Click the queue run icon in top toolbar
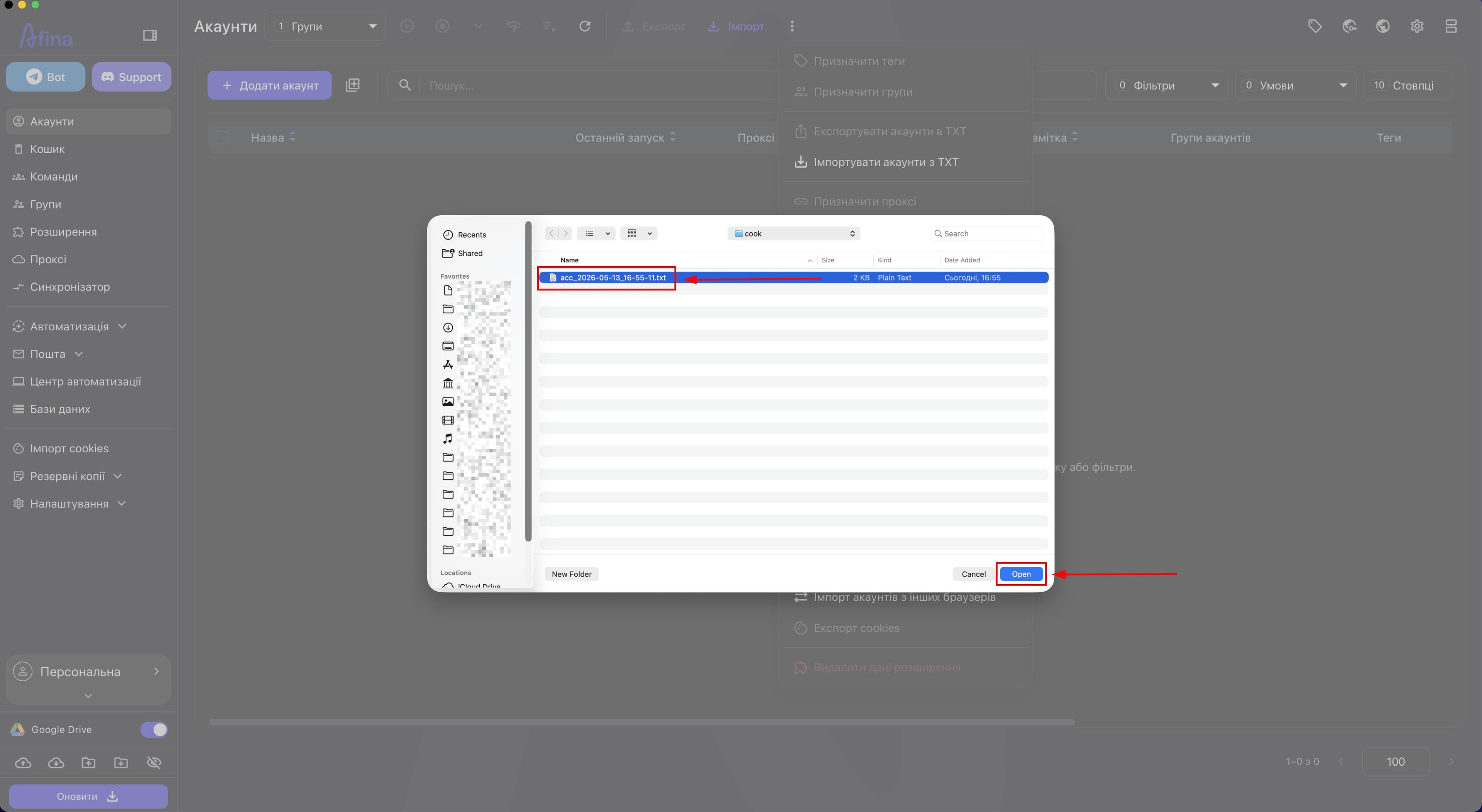Screen dimensions: 1482x812 [x=549, y=27]
